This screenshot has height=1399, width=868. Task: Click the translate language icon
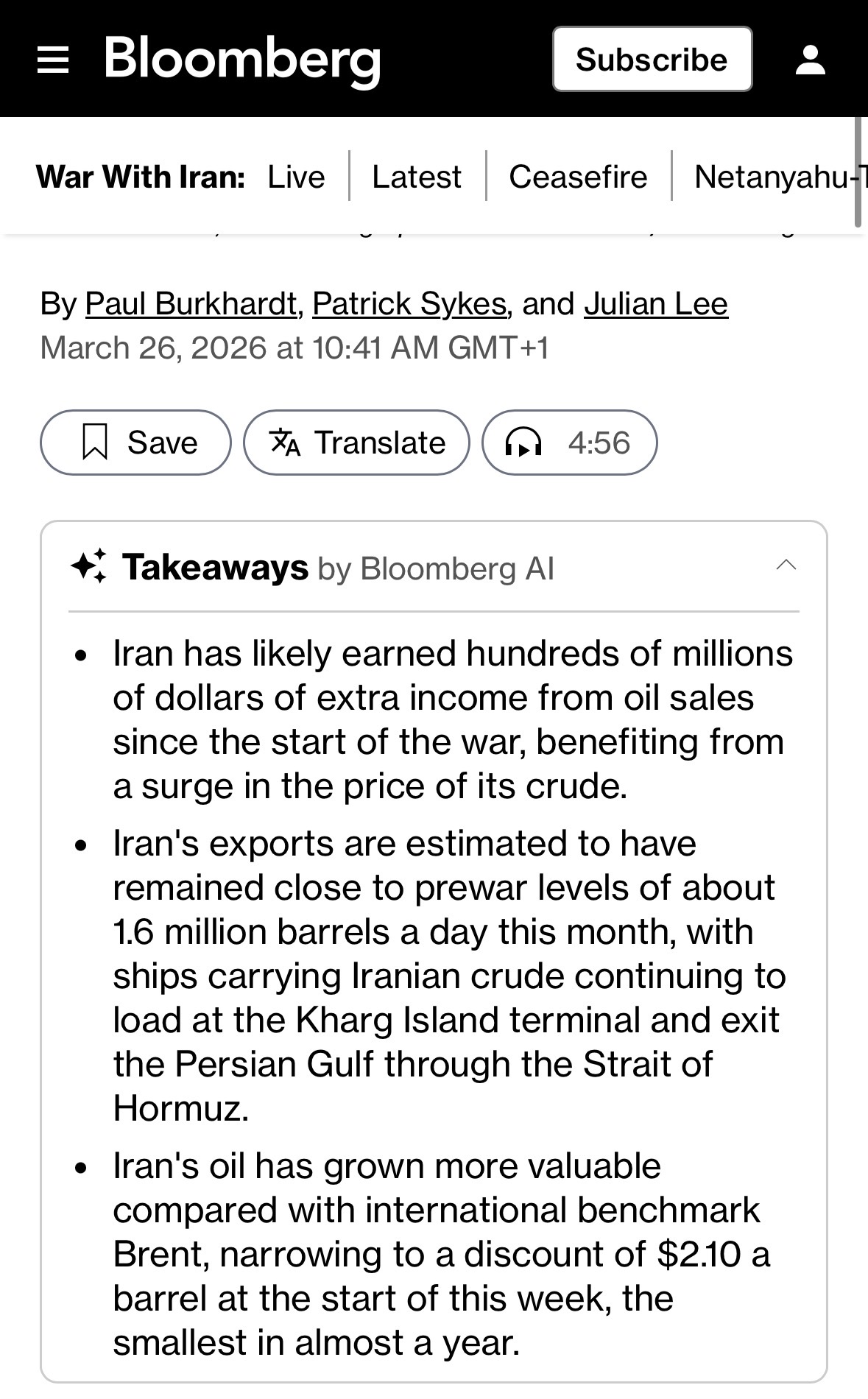click(285, 443)
